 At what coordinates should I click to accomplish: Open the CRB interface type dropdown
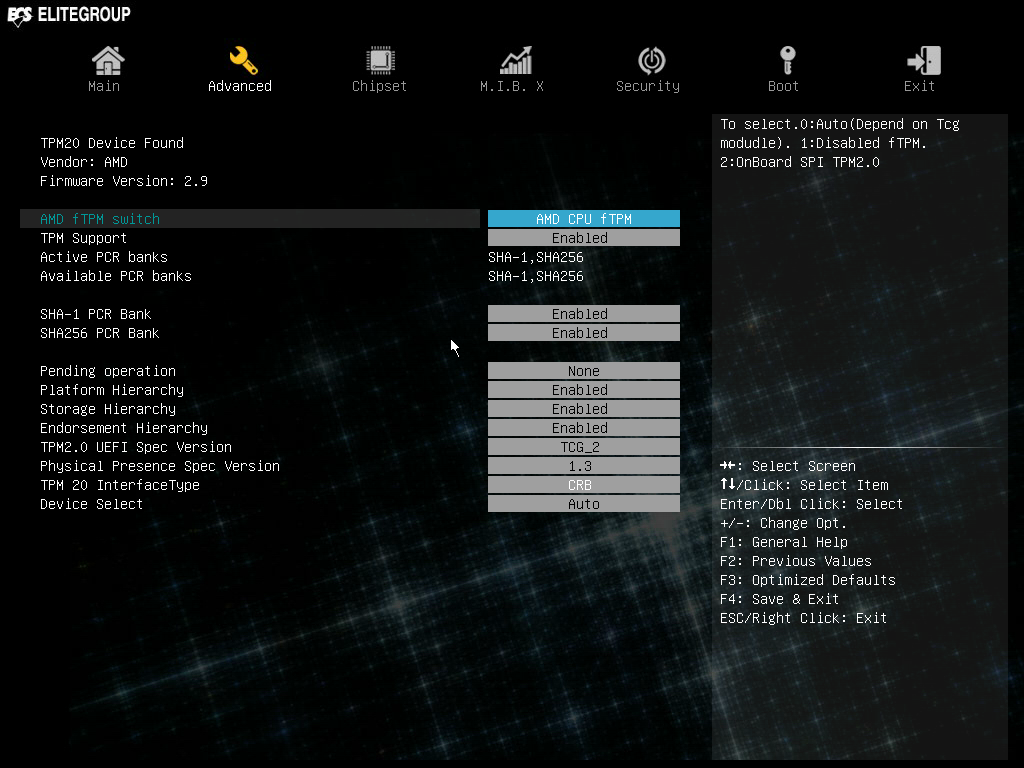point(584,485)
